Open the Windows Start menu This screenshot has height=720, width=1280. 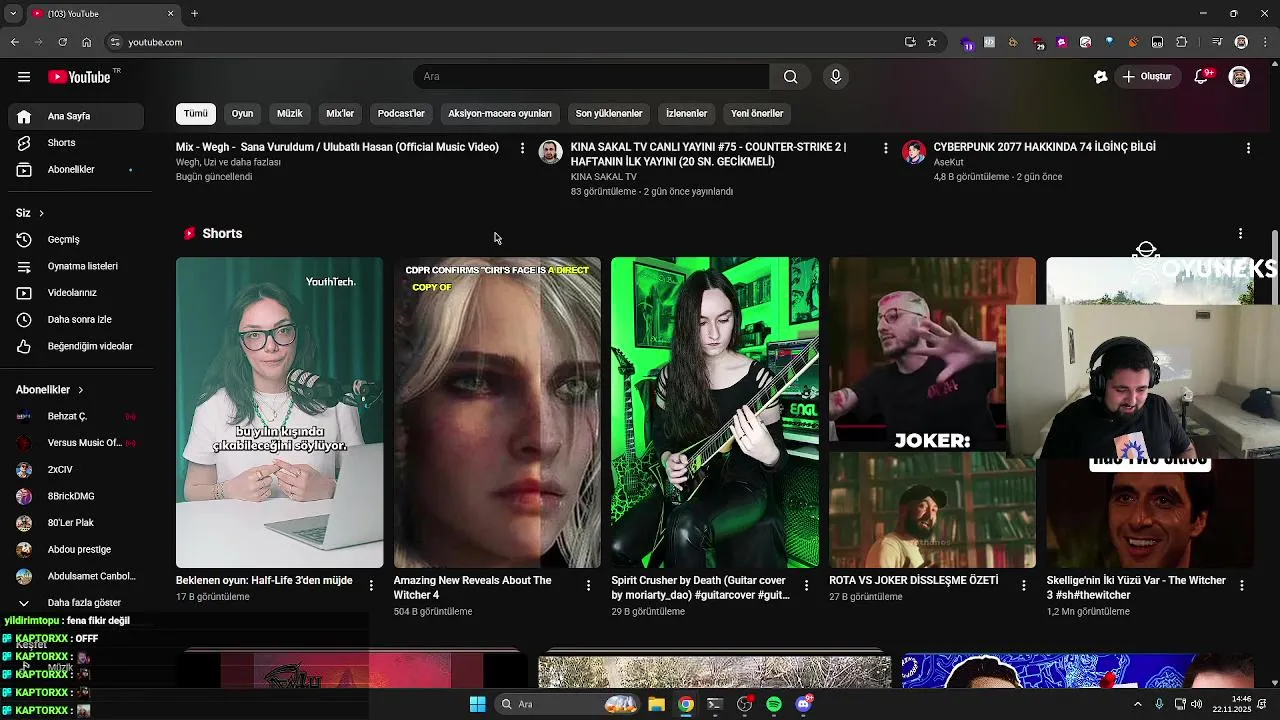click(x=477, y=704)
